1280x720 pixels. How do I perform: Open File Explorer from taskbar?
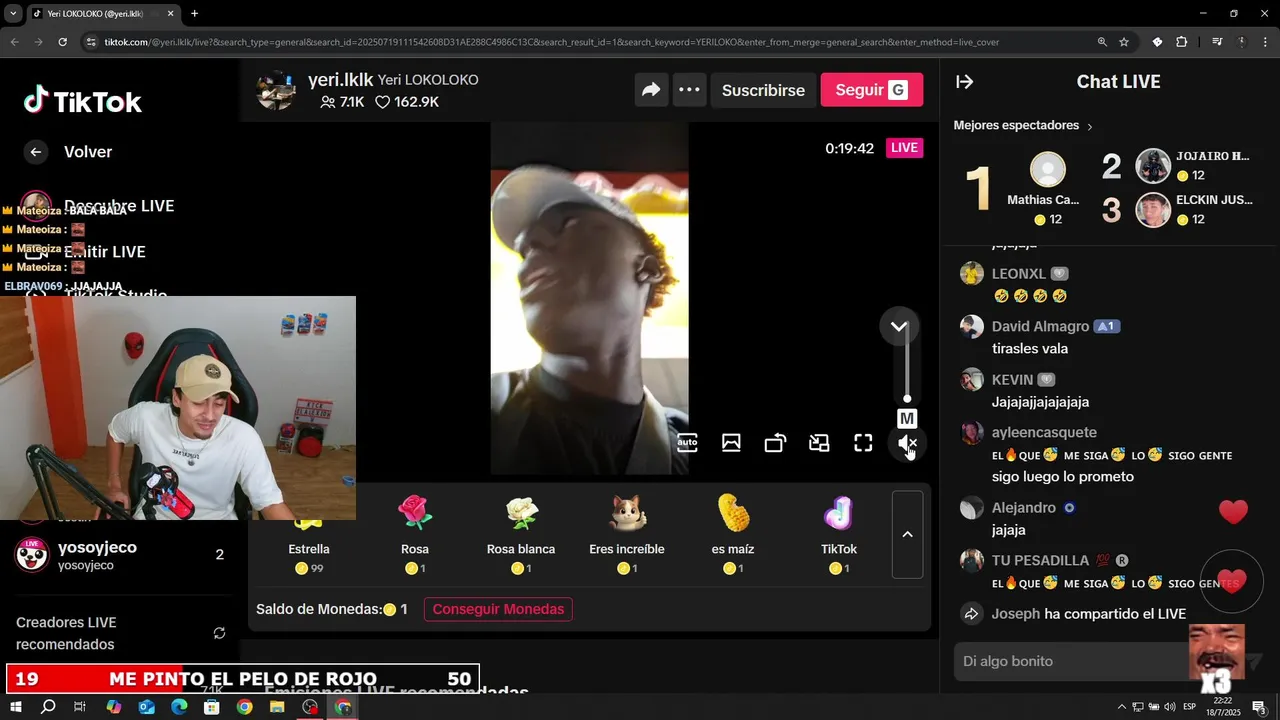click(277, 707)
